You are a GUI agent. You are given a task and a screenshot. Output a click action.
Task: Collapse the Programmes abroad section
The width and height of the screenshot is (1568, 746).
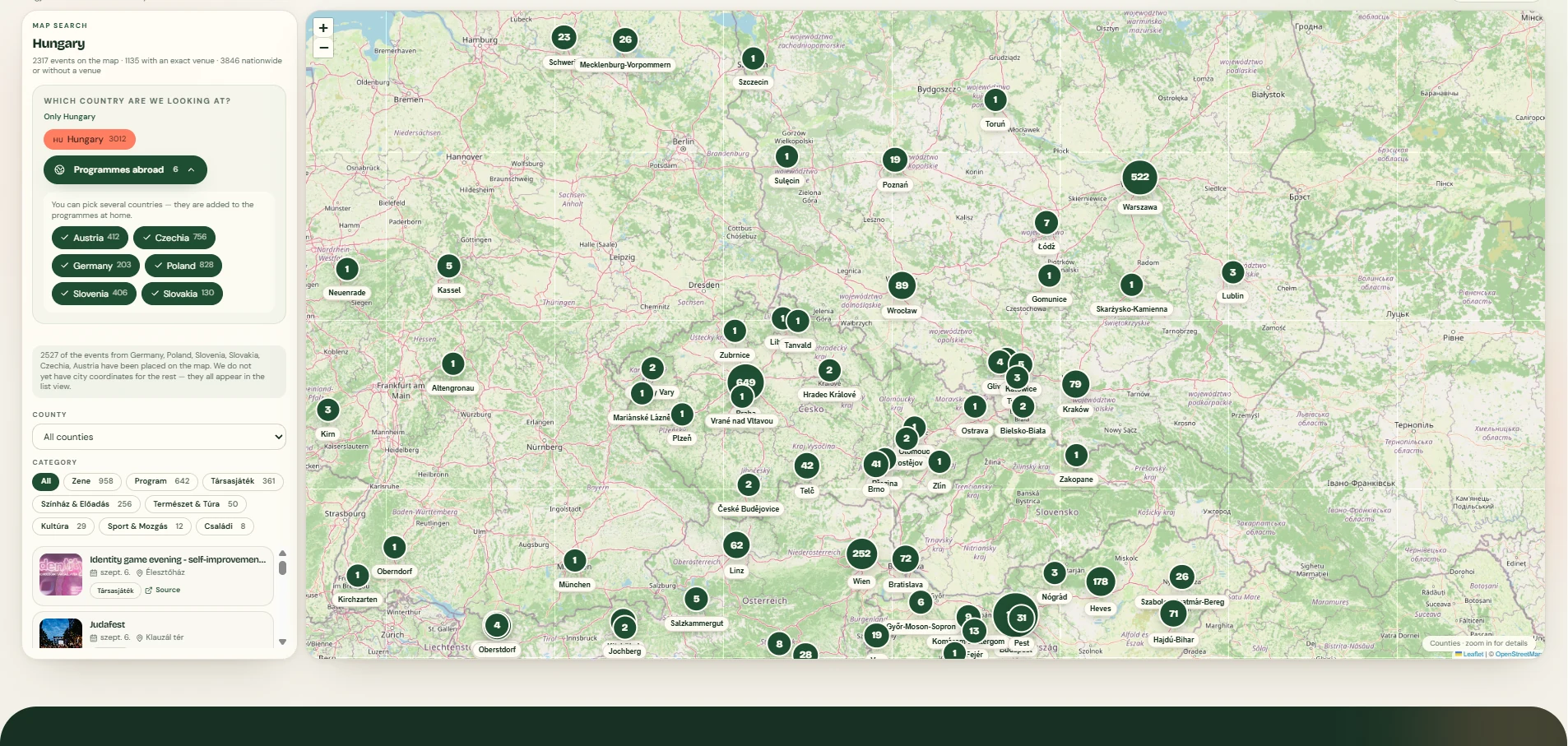click(x=125, y=169)
